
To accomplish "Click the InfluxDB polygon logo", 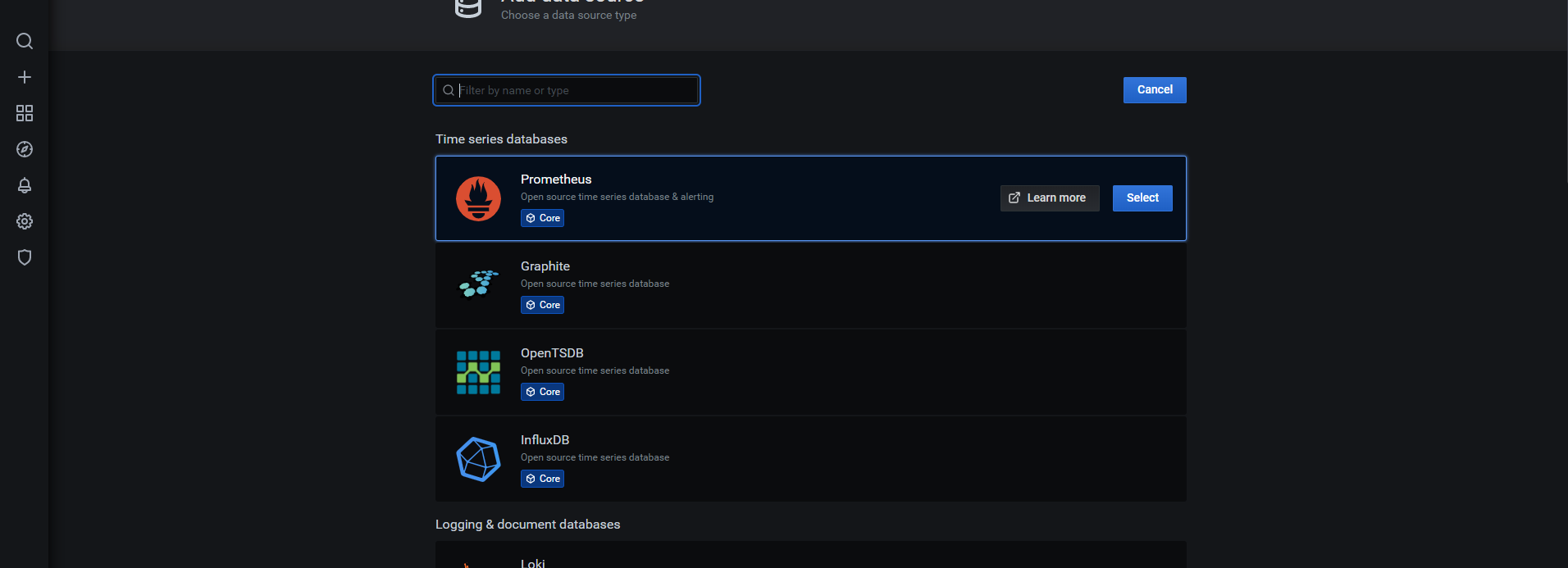I will (478, 459).
